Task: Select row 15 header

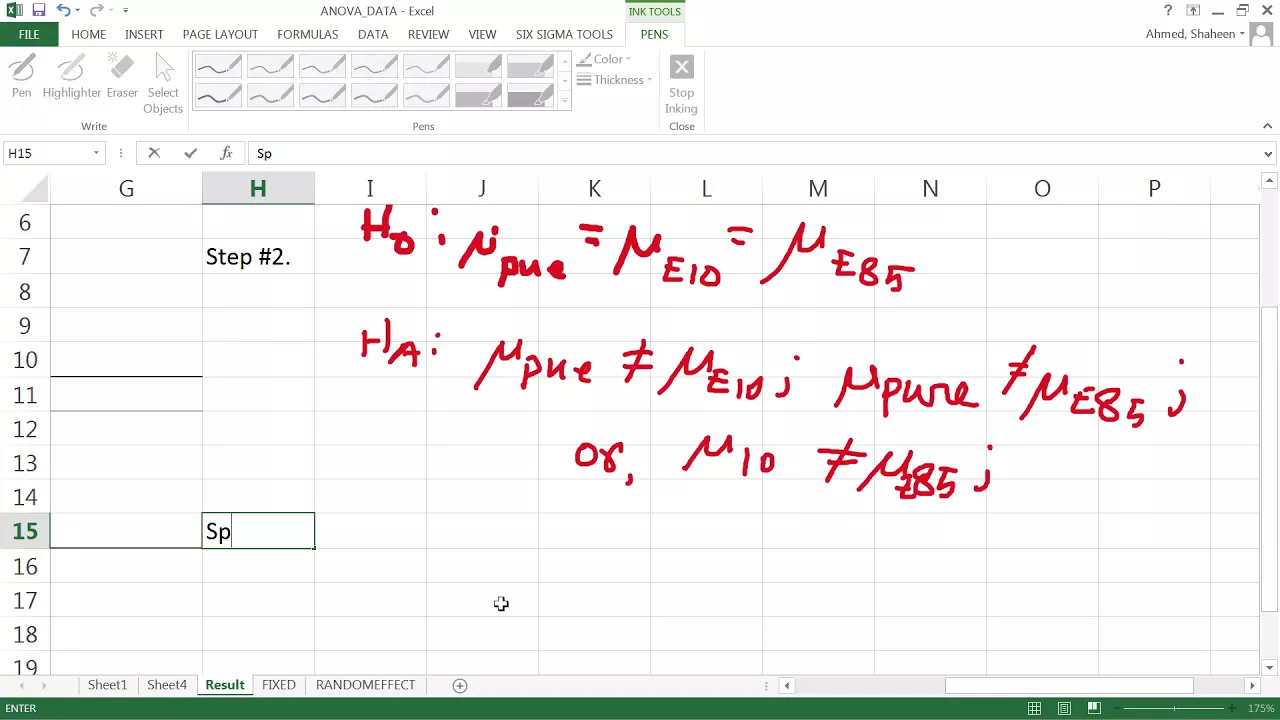Action: (25, 531)
